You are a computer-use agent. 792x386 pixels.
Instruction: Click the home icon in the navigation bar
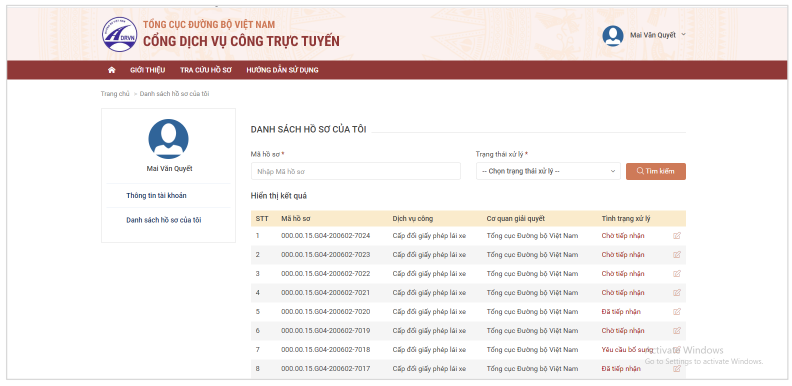point(112,70)
